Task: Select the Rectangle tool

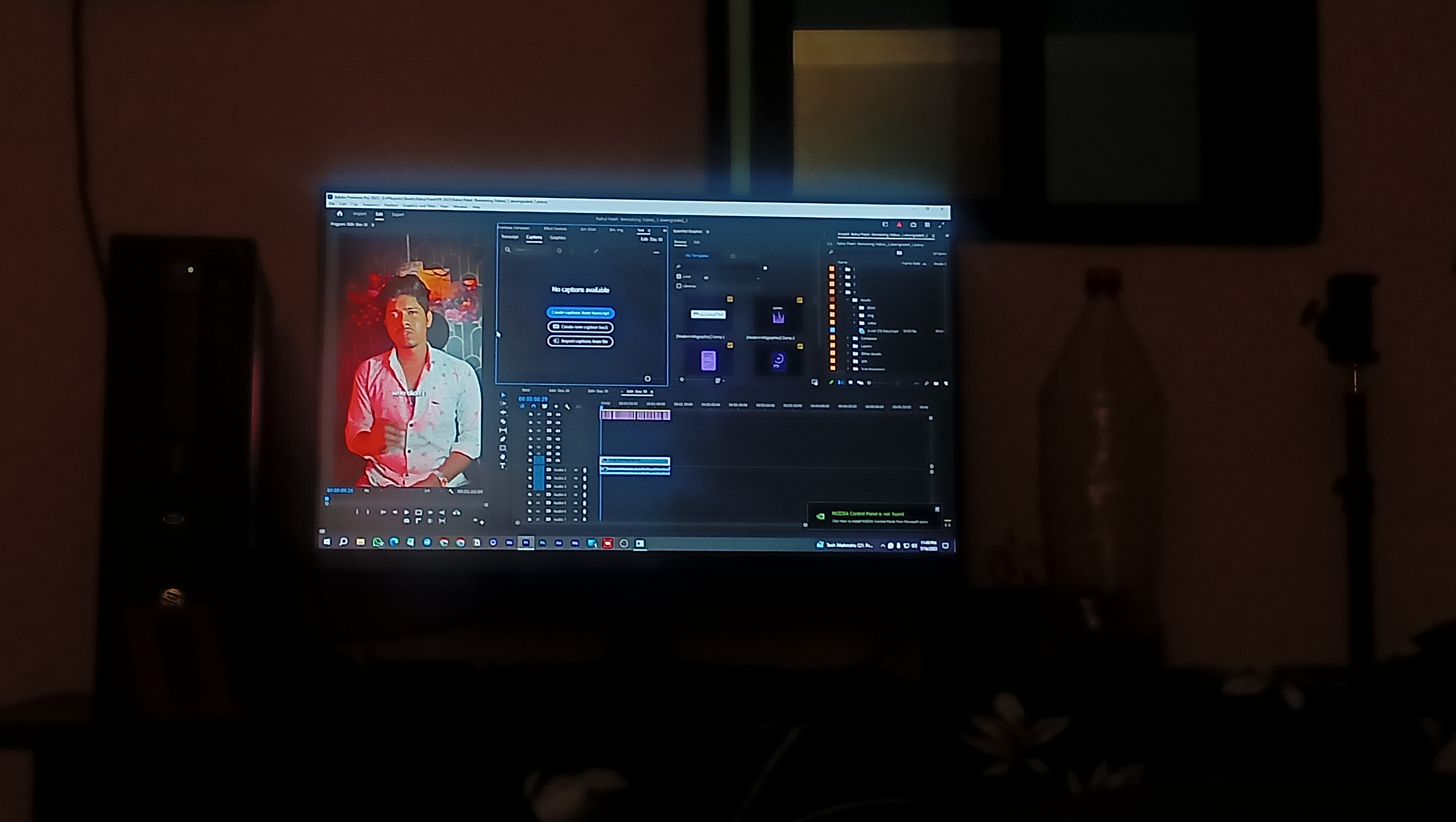Action: pyautogui.click(x=503, y=448)
